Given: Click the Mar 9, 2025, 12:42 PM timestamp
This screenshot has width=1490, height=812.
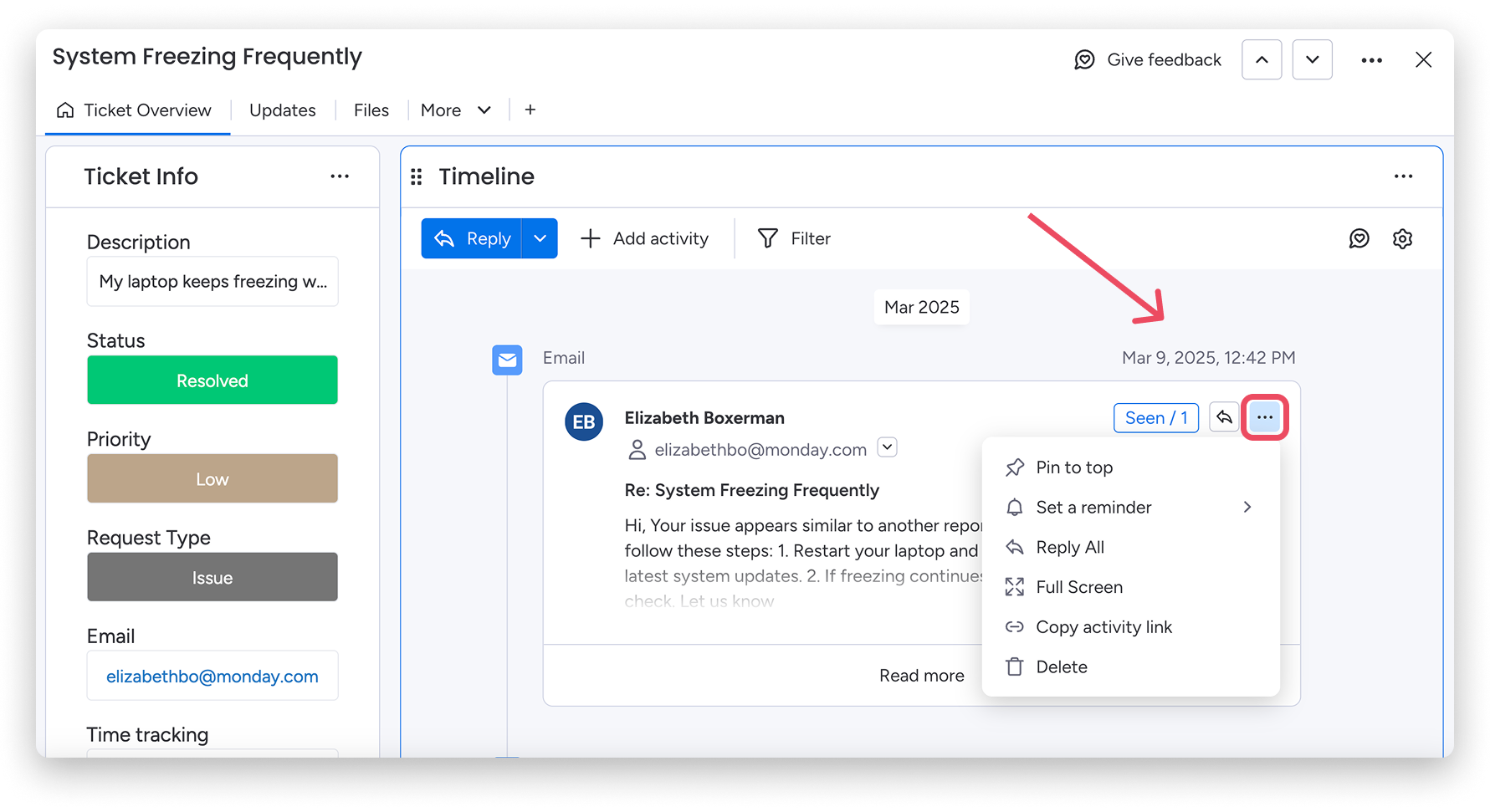Looking at the screenshot, I should [1208, 358].
